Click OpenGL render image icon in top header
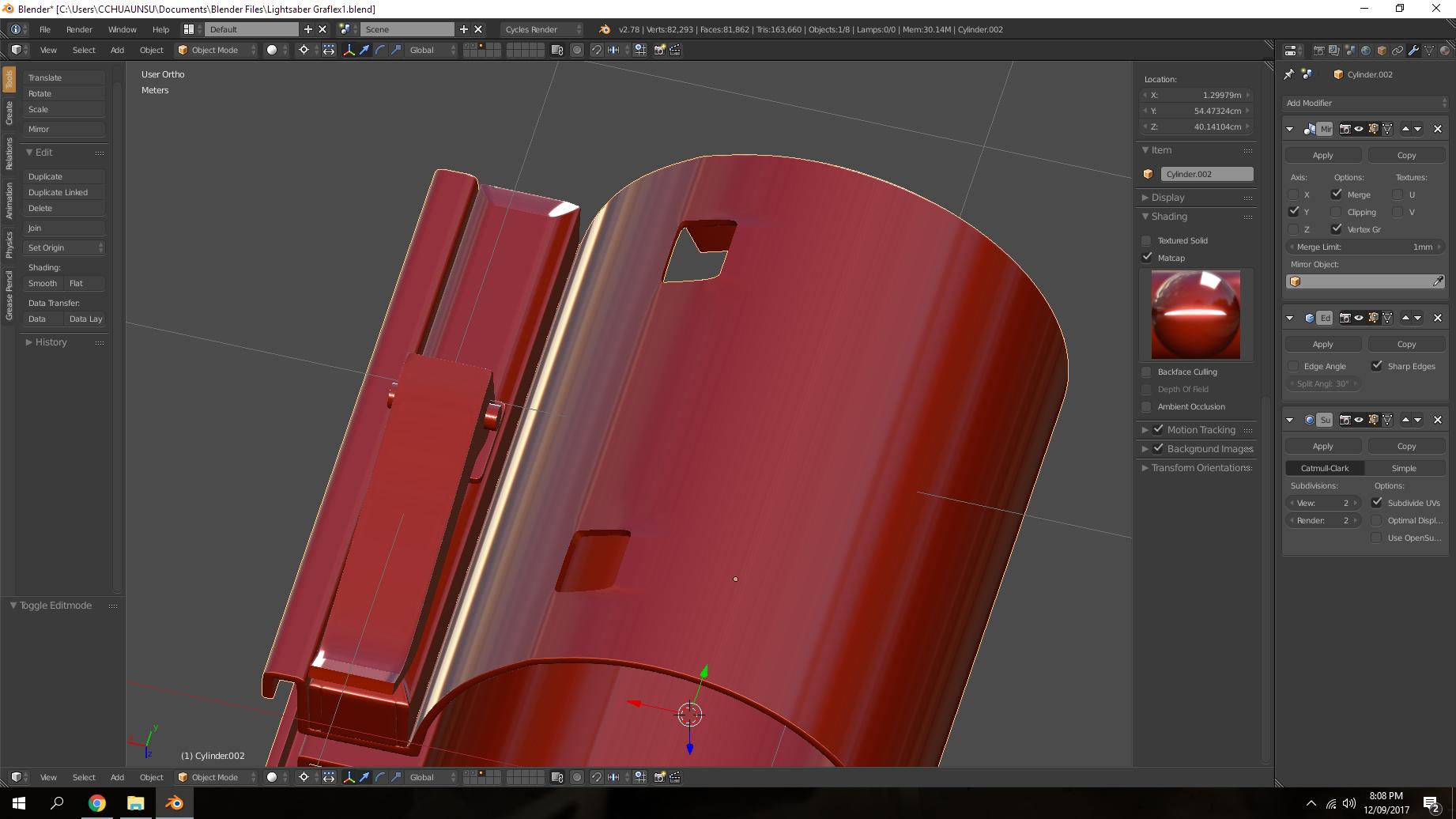Screen dimensions: 1456x819 tap(660, 50)
